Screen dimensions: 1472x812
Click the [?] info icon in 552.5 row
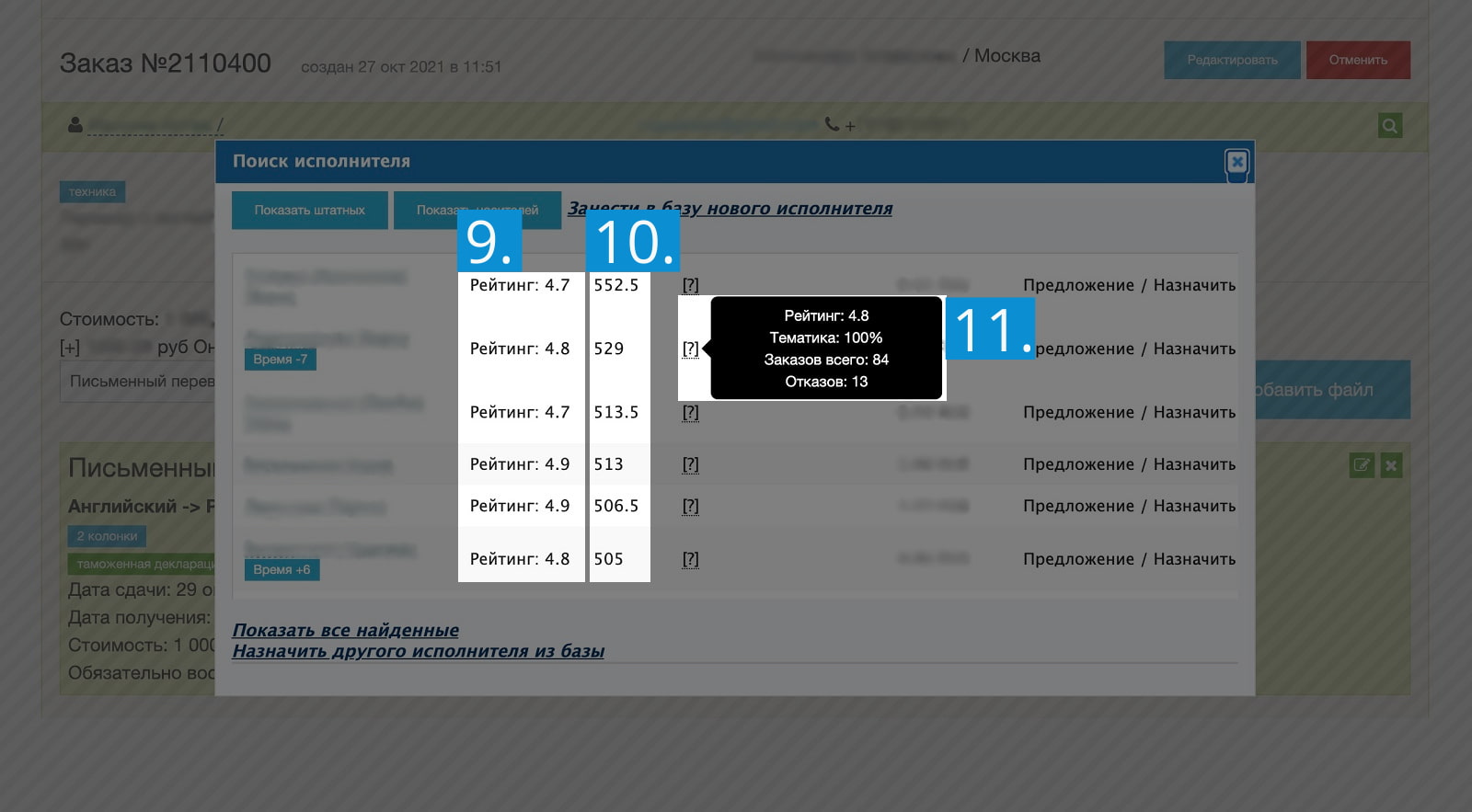tap(691, 285)
